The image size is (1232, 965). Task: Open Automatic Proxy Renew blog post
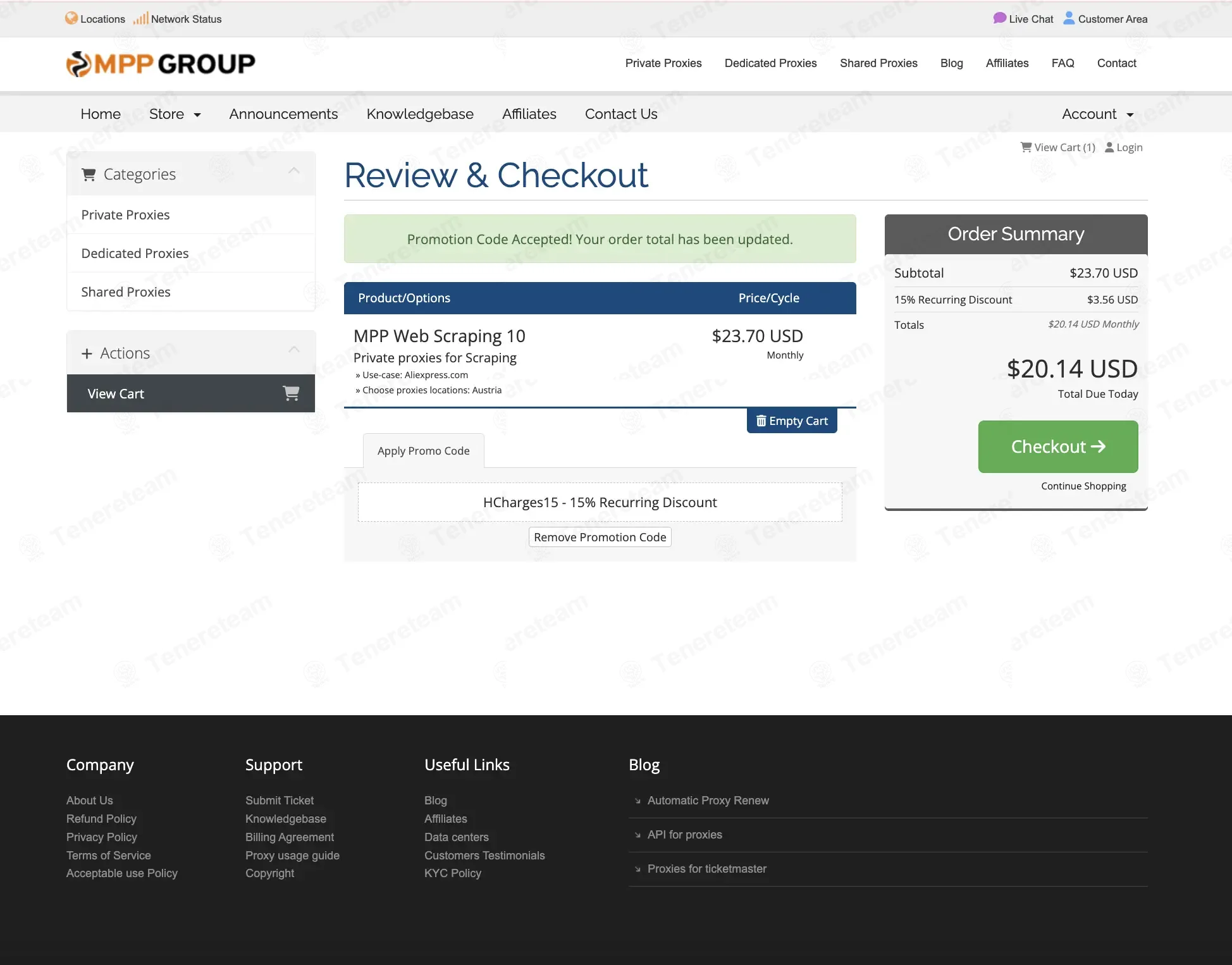coord(708,801)
